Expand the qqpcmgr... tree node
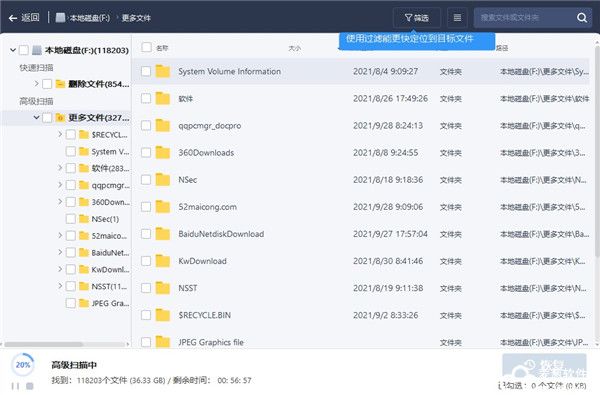The image size is (600, 395). coord(60,185)
